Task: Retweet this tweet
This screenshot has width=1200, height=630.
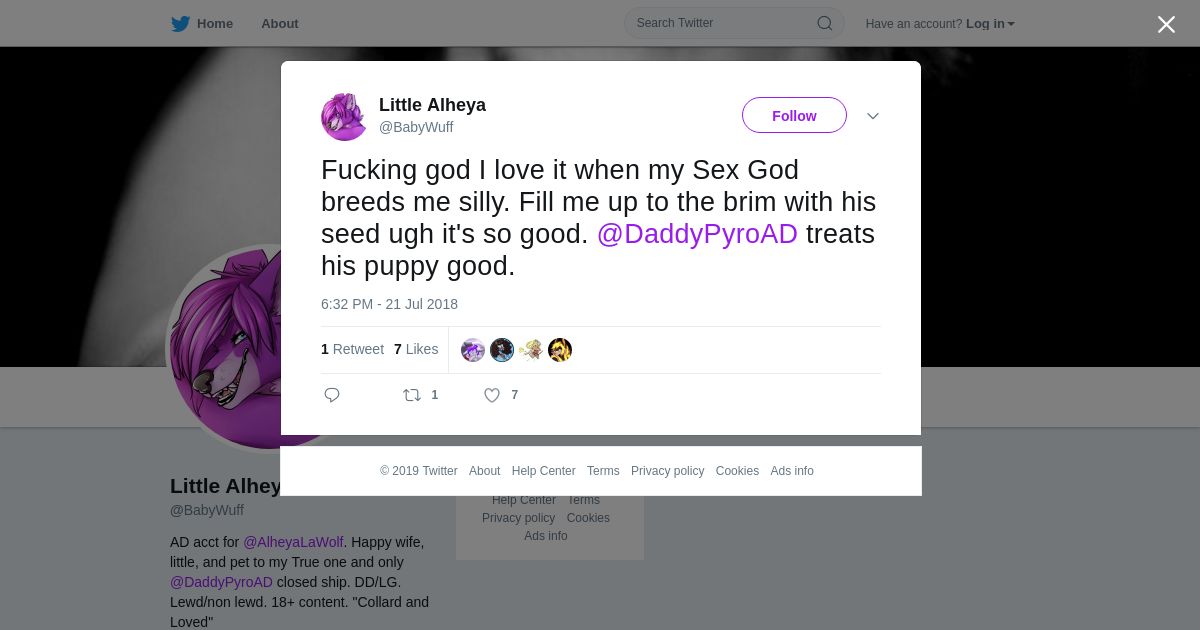Action: click(x=412, y=395)
